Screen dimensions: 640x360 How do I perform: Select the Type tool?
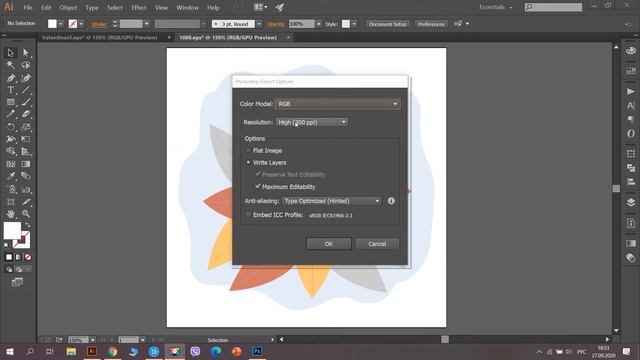coord(11,90)
